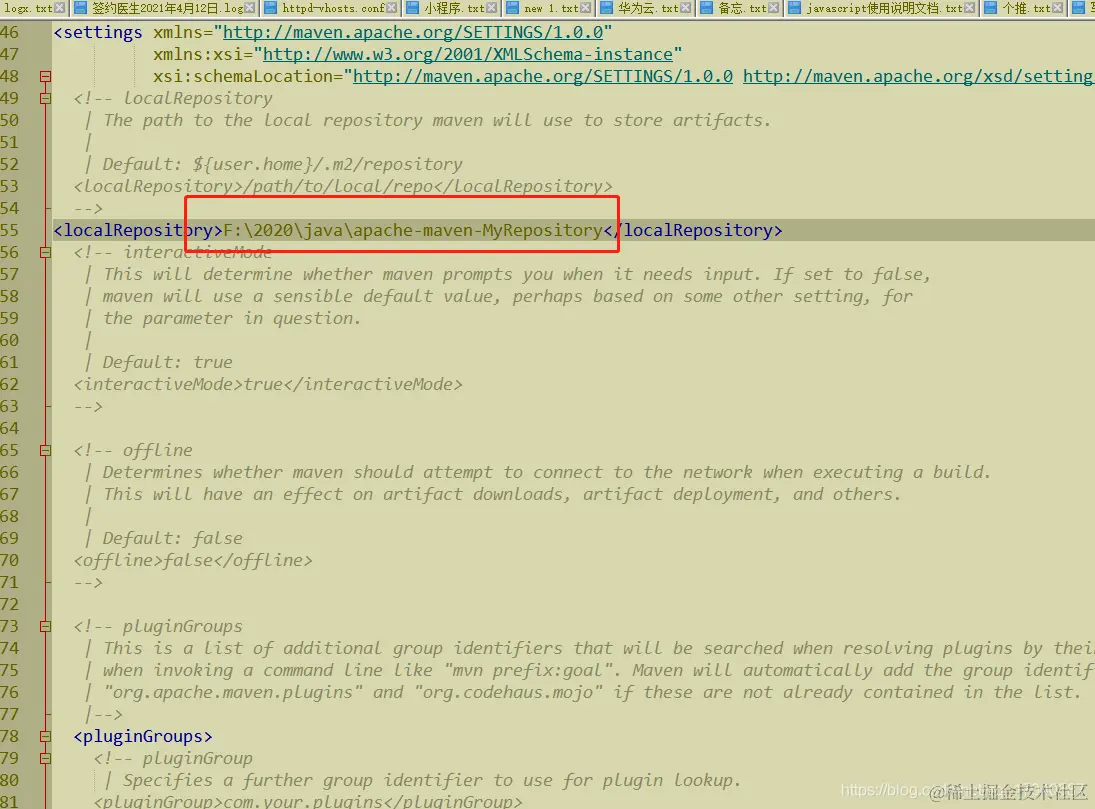Close the 个推.txt tab
This screenshot has width=1095, height=809.
click(x=1058, y=8)
